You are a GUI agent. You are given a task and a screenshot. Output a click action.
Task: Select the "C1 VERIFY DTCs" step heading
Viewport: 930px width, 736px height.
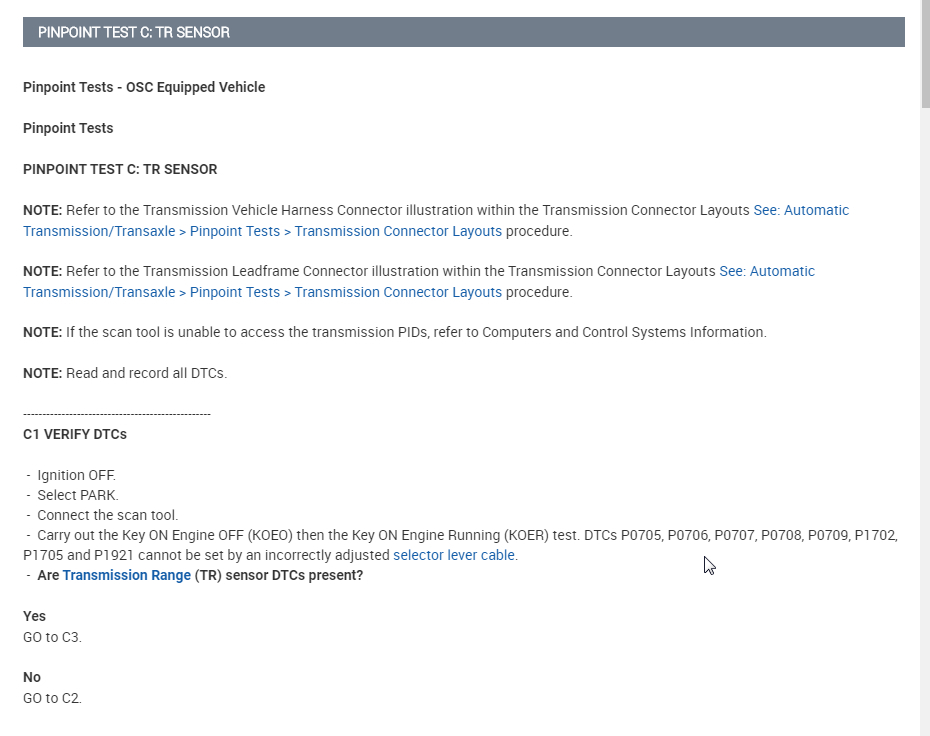click(75, 434)
